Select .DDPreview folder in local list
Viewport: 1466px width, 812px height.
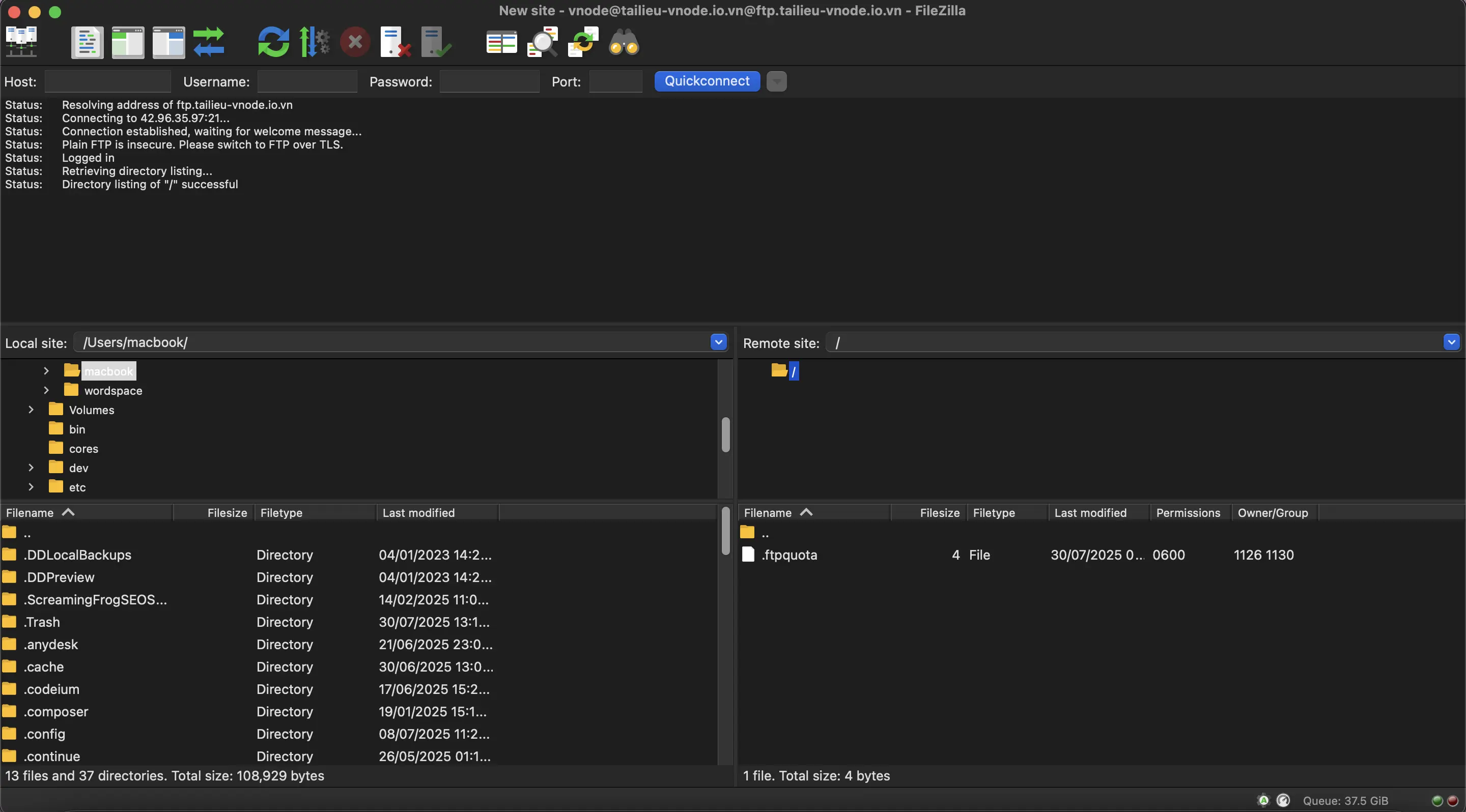(358, 577)
